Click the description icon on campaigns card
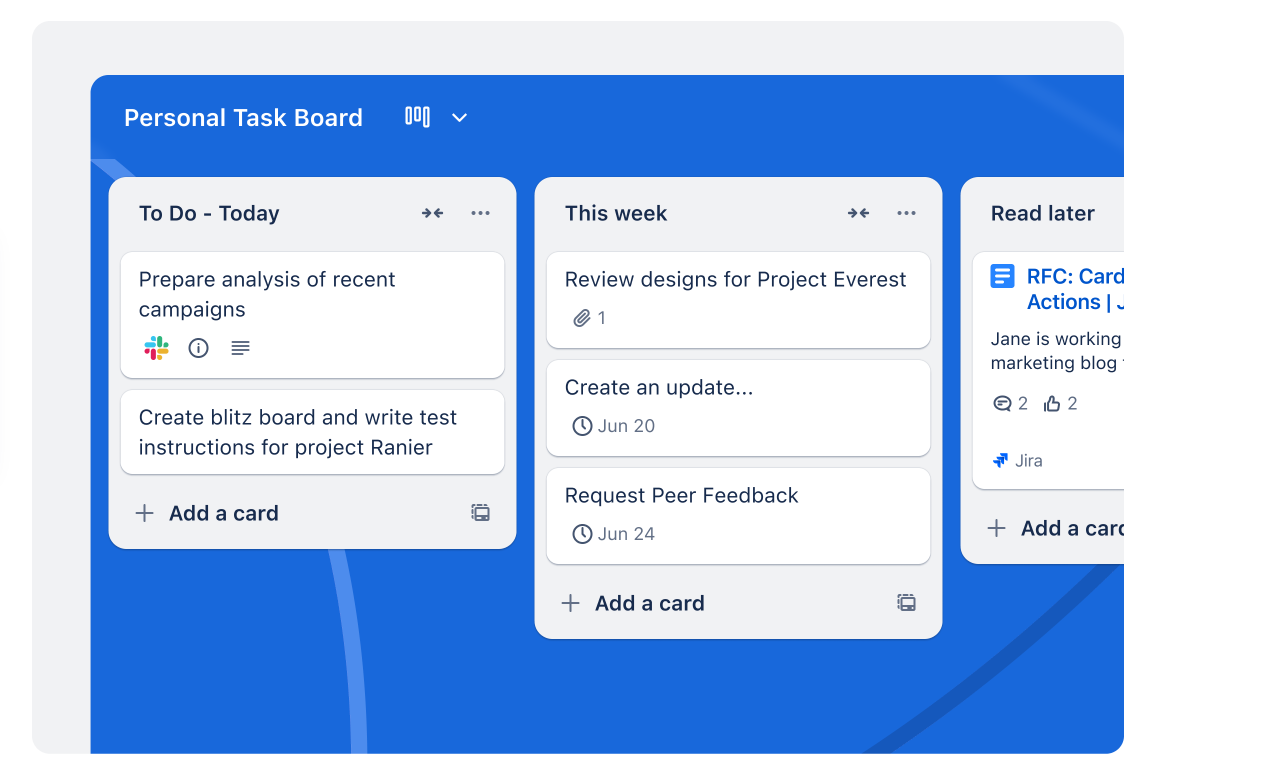The image size is (1279, 780). (x=240, y=348)
